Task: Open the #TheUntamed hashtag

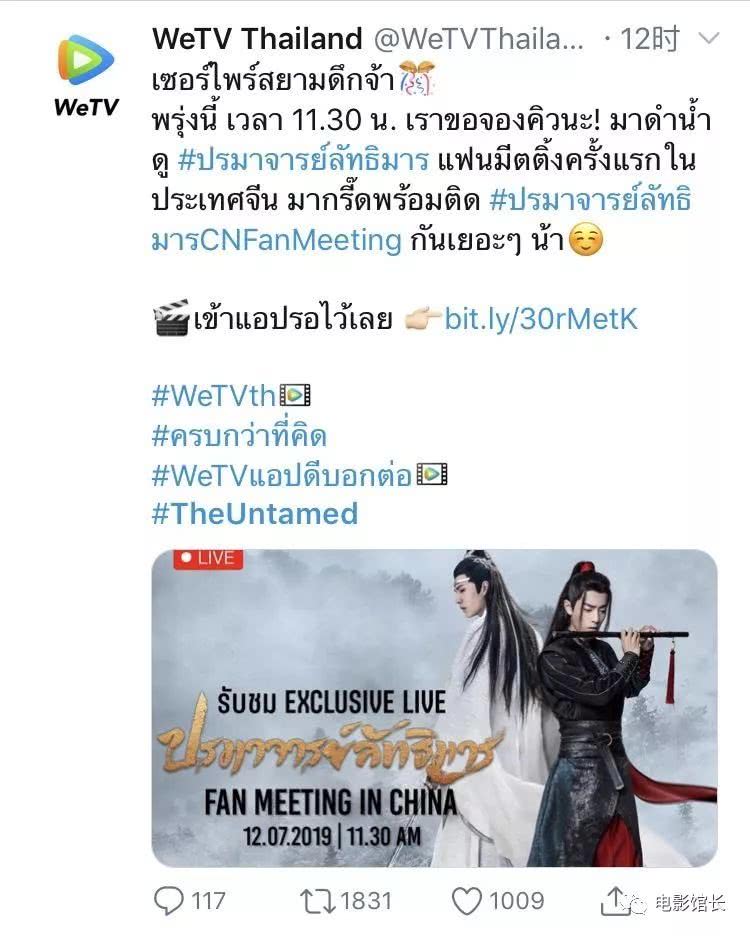Action: (255, 513)
